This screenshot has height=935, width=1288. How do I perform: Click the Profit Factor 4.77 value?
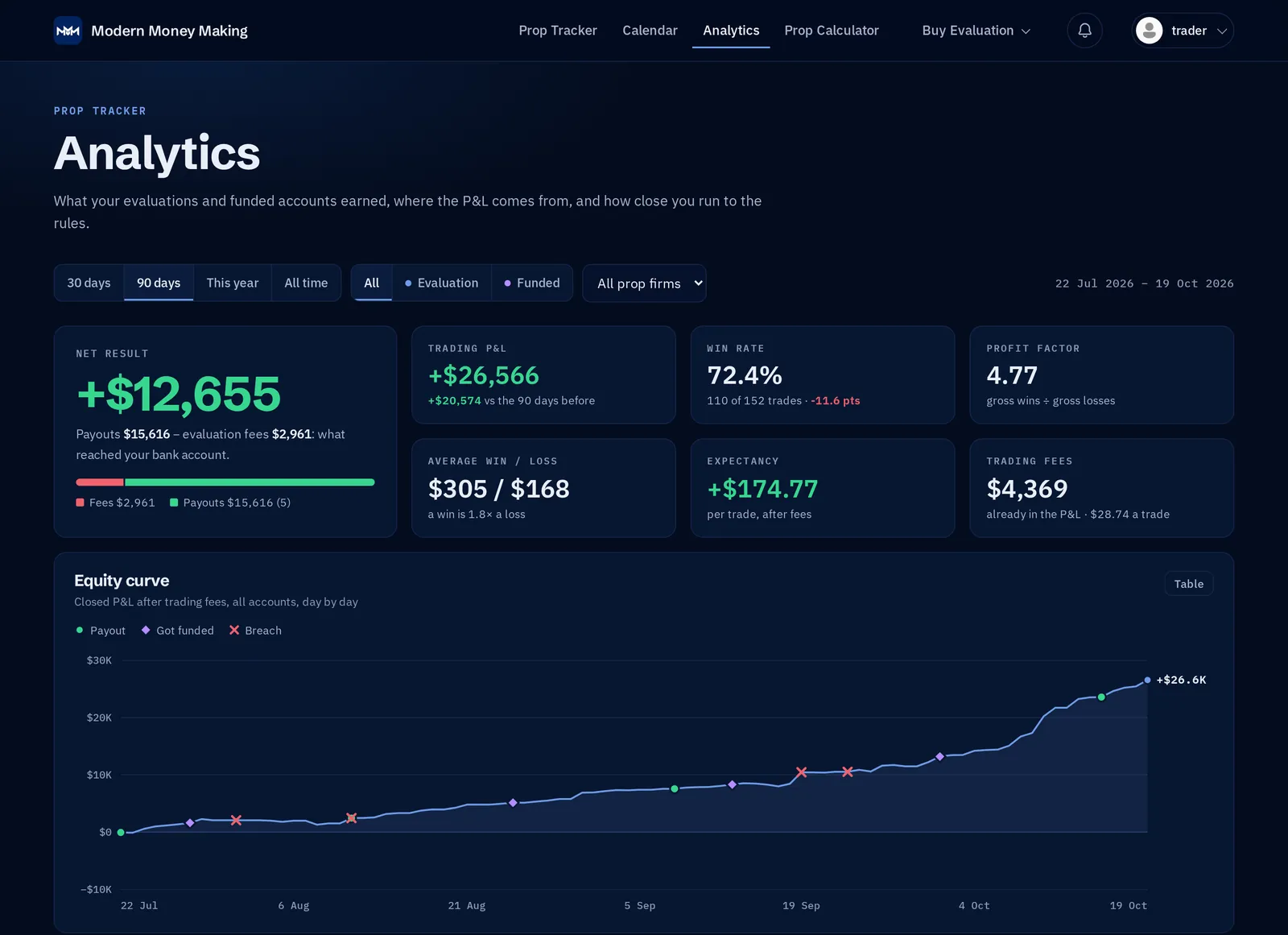[x=1012, y=375]
